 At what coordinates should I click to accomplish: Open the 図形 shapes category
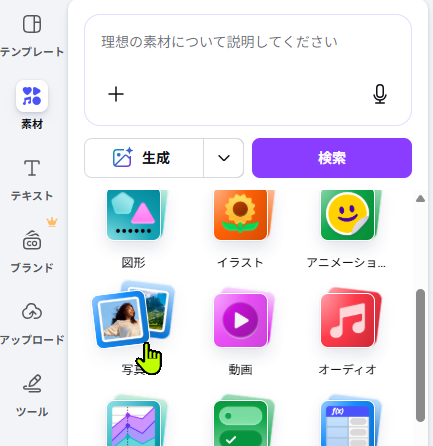click(x=134, y=215)
